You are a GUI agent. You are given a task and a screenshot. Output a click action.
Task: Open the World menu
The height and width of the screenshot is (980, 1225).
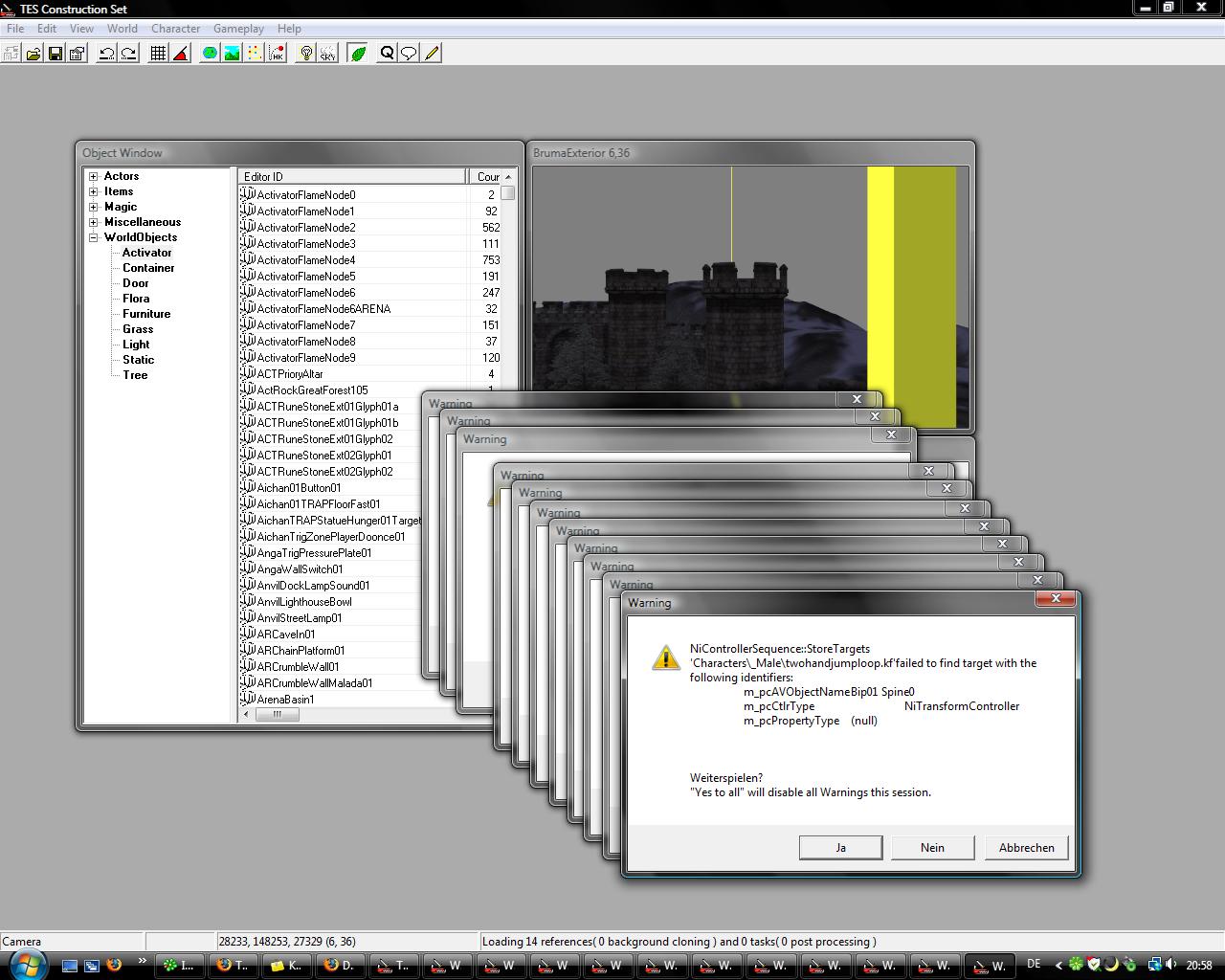[122, 29]
